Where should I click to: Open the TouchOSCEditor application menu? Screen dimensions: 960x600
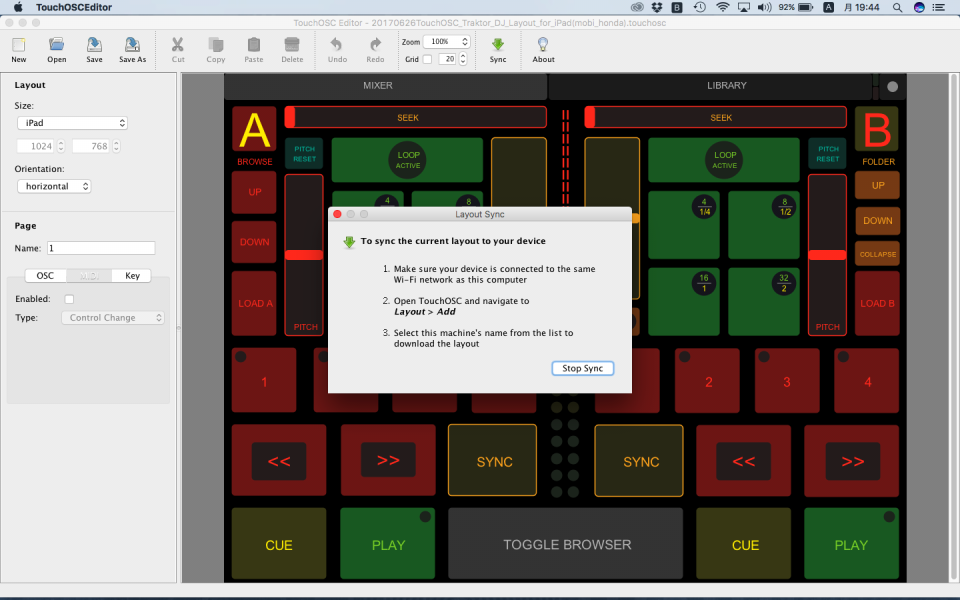coord(74,7)
